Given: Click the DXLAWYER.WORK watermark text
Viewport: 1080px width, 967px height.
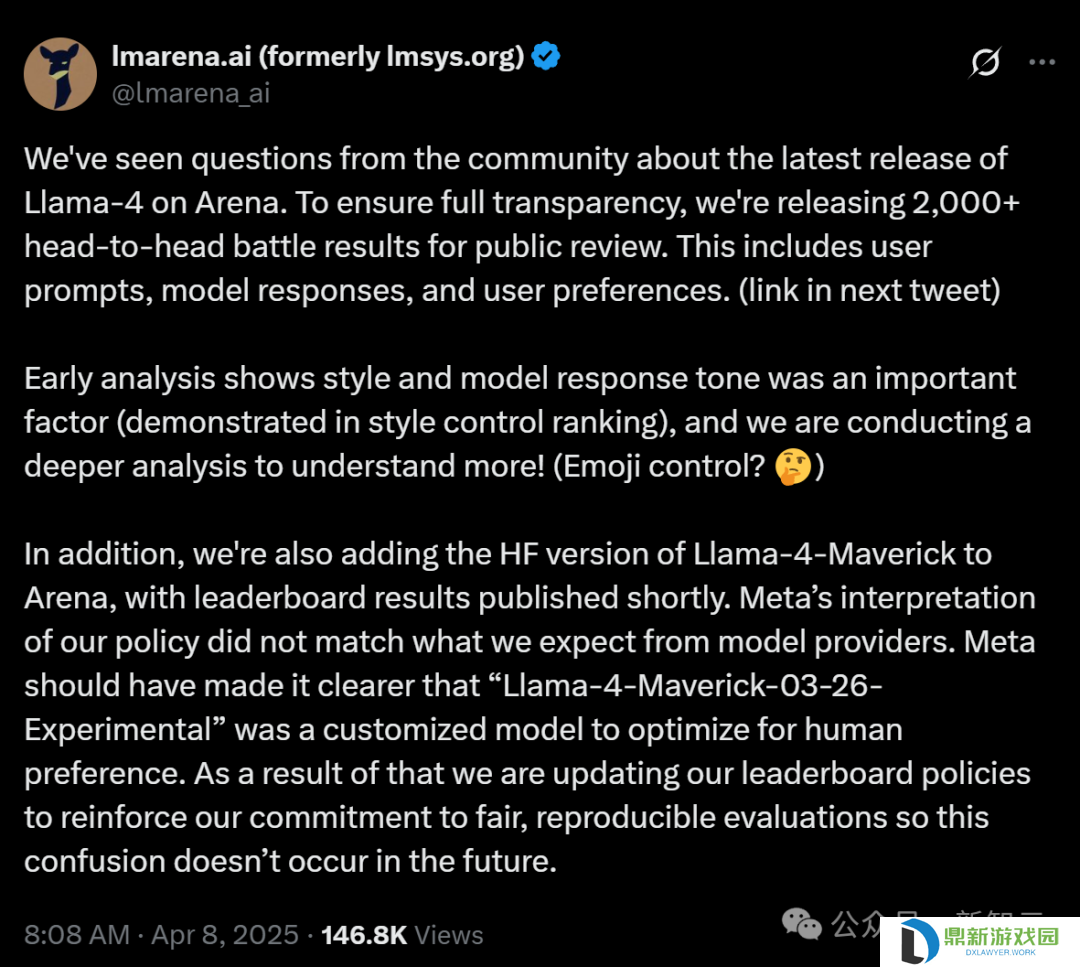Looking at the screenshot, I should [x=1001, y=953].
